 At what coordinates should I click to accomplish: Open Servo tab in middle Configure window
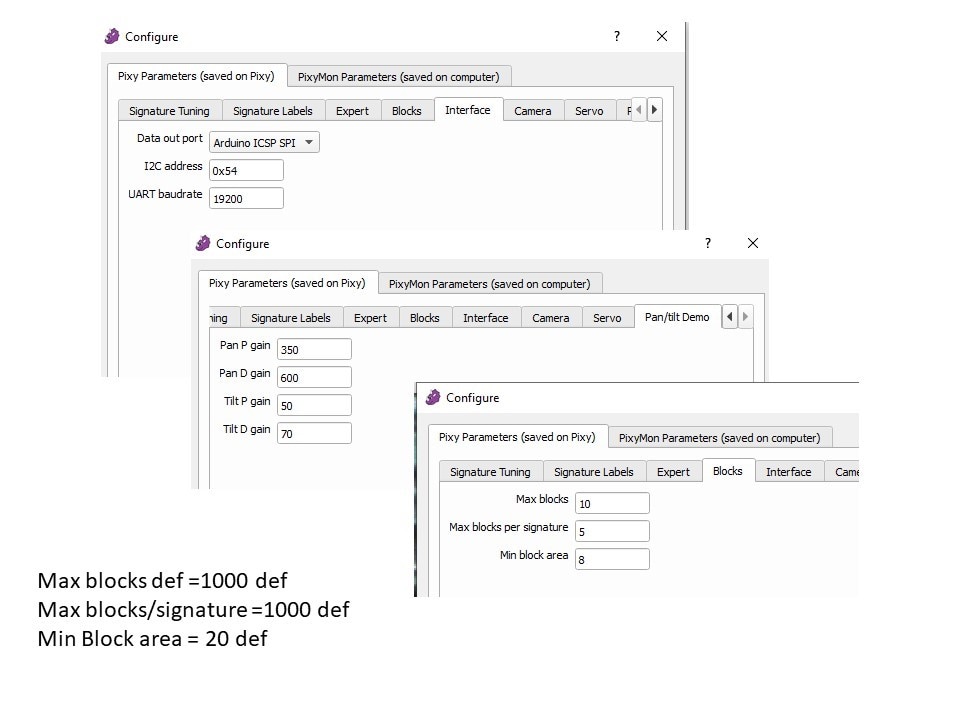pyautogui.click(x=607, y=318)
